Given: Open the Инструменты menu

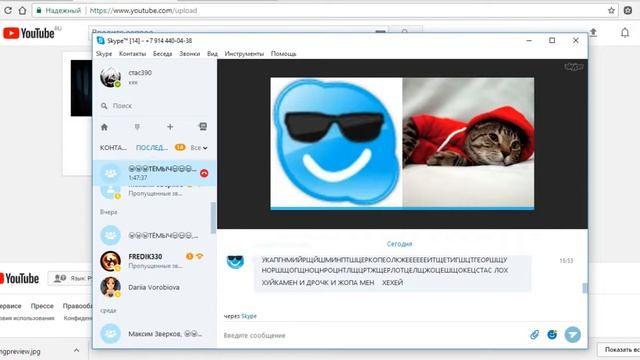Looking at the screenshot, I should 244,53.
